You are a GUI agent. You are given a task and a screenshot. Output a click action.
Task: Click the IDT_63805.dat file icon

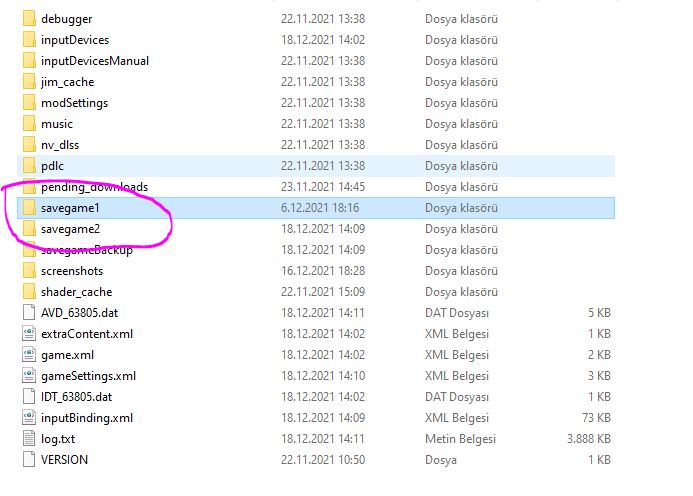point(29,397)
